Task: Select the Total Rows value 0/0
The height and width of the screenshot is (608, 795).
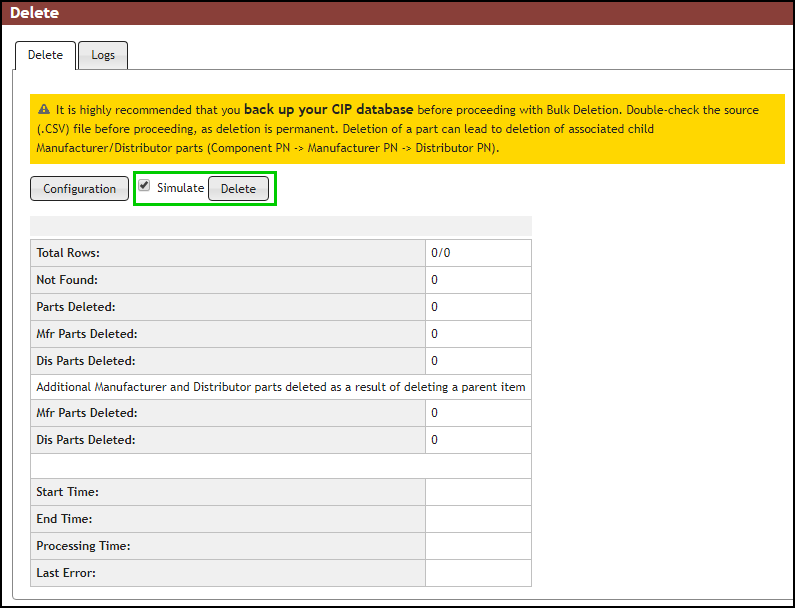Action: (441, 253)
